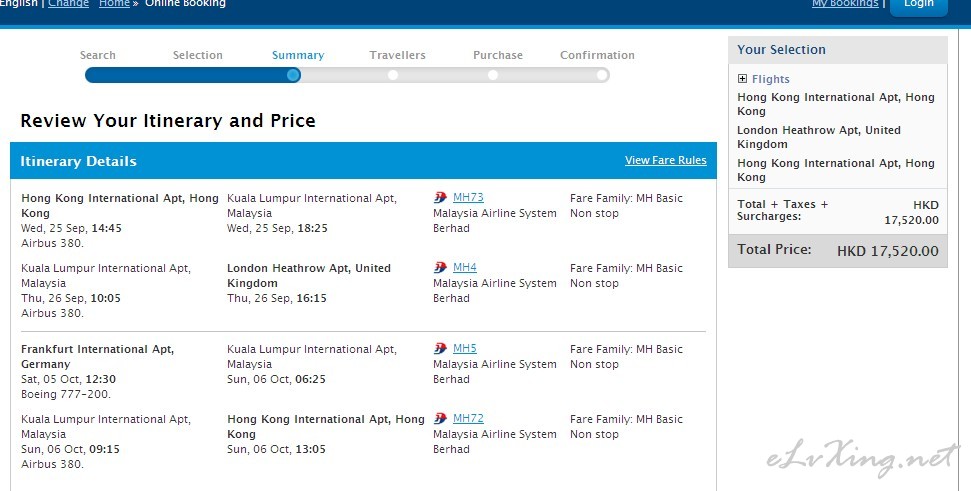Click the 'Wed, 25 Sep, 18:25' arrival time

pyautogui.click(x=277, y=228)
